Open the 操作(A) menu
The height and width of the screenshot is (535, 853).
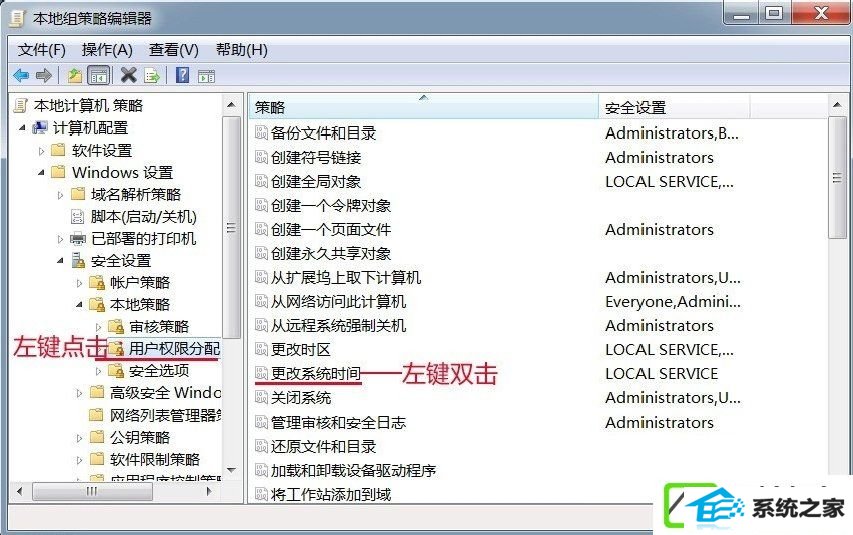107,50
